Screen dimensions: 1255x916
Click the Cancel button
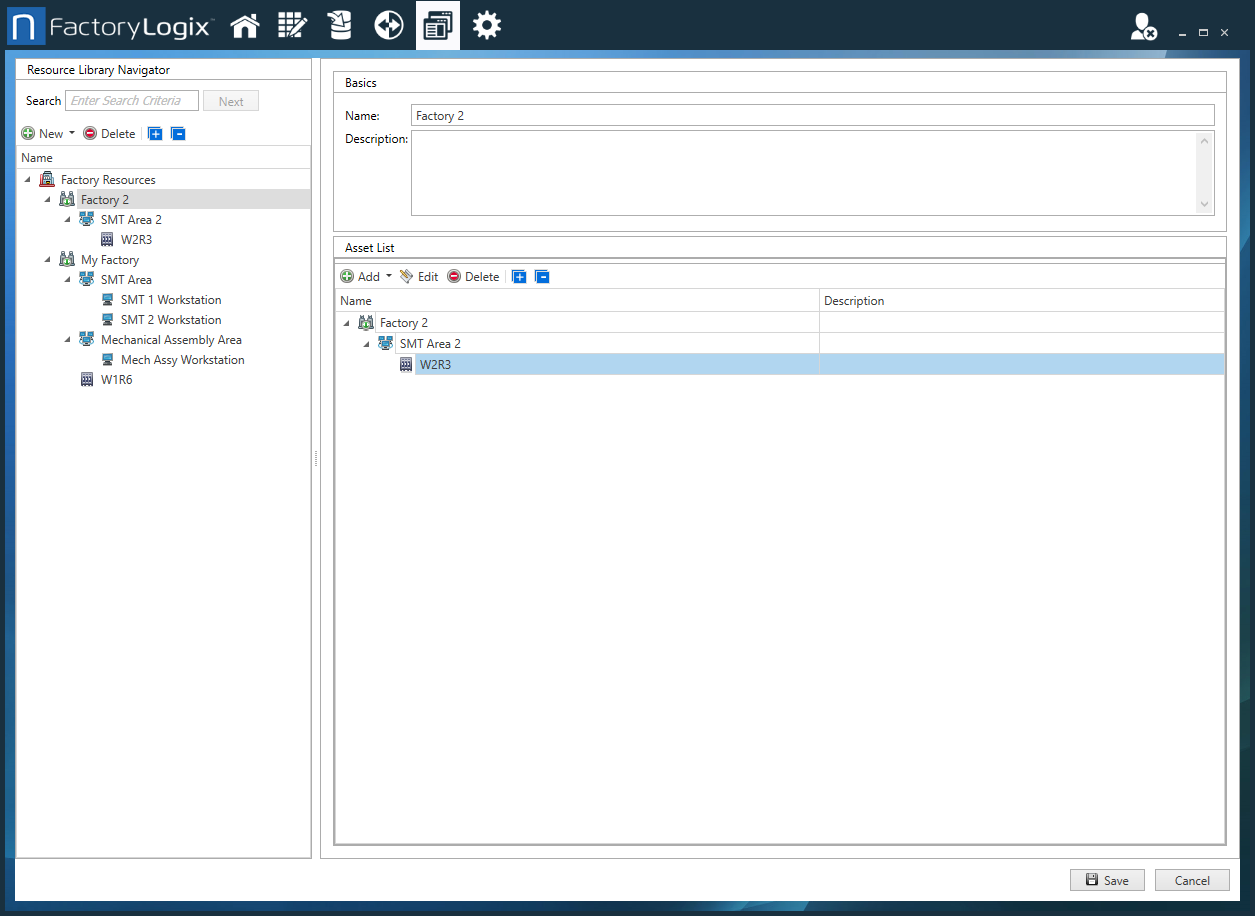(1191, 880)
